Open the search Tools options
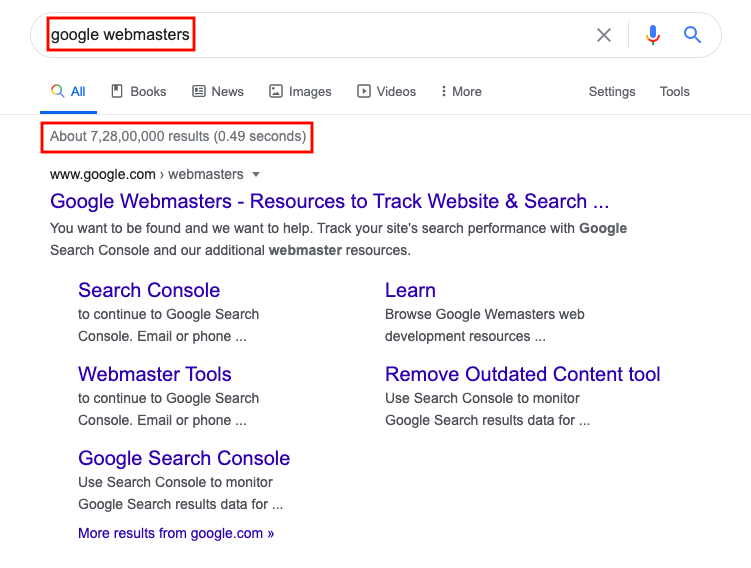Image resolution: width=751 pixels, height=568 pixels. click(x=675, y=91)
